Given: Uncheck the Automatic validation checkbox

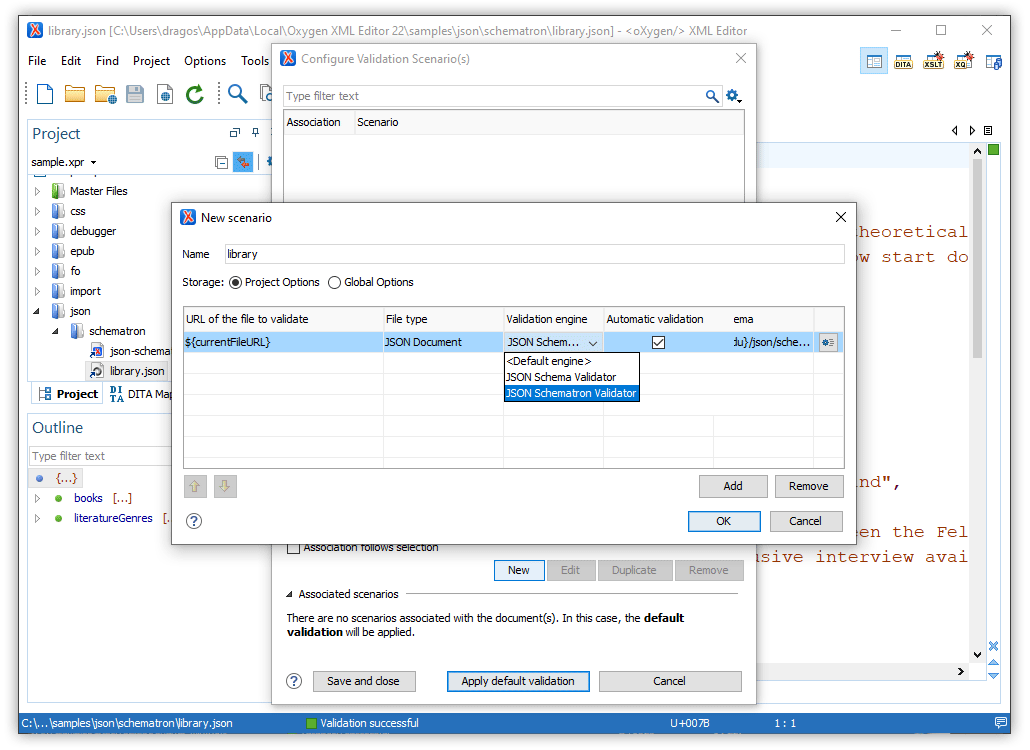Looking at the screenshot, I should point(658,342).
